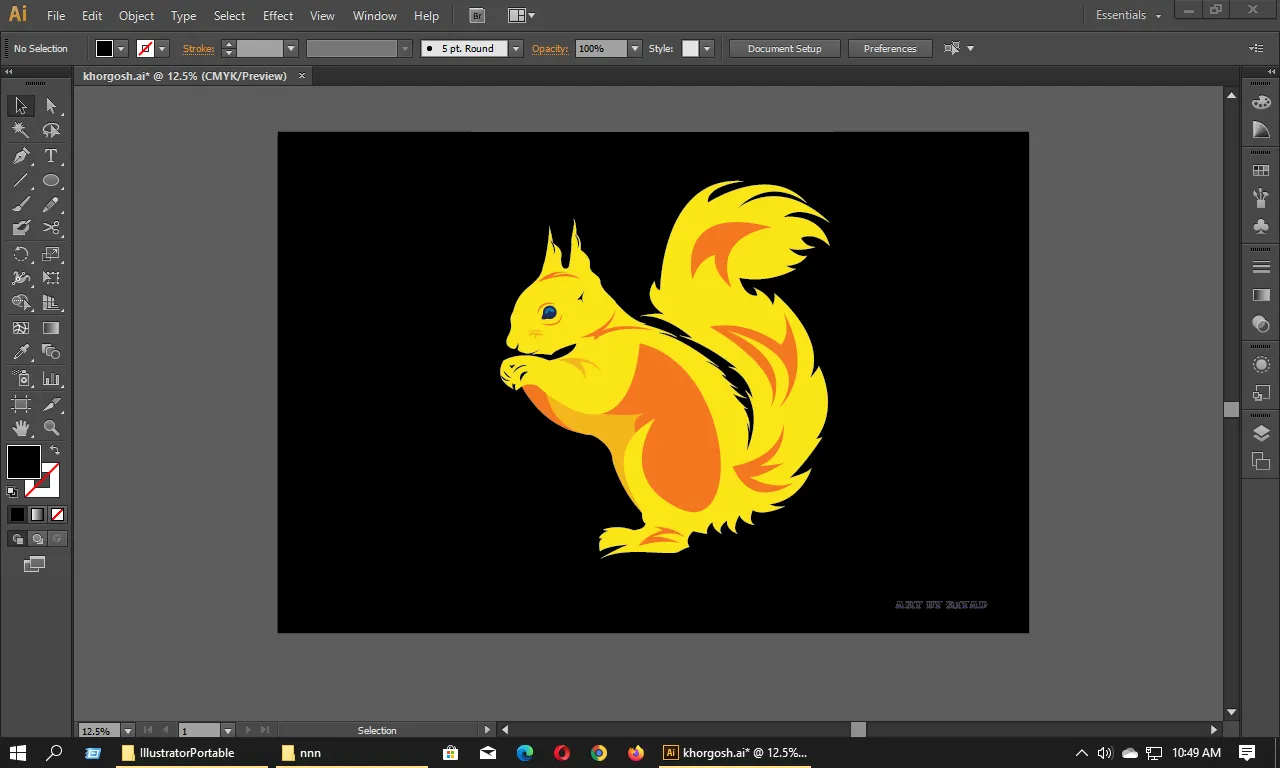Screen dimensions: 1280x768
Task: Select the Hand tool
Action: (20, 428)
